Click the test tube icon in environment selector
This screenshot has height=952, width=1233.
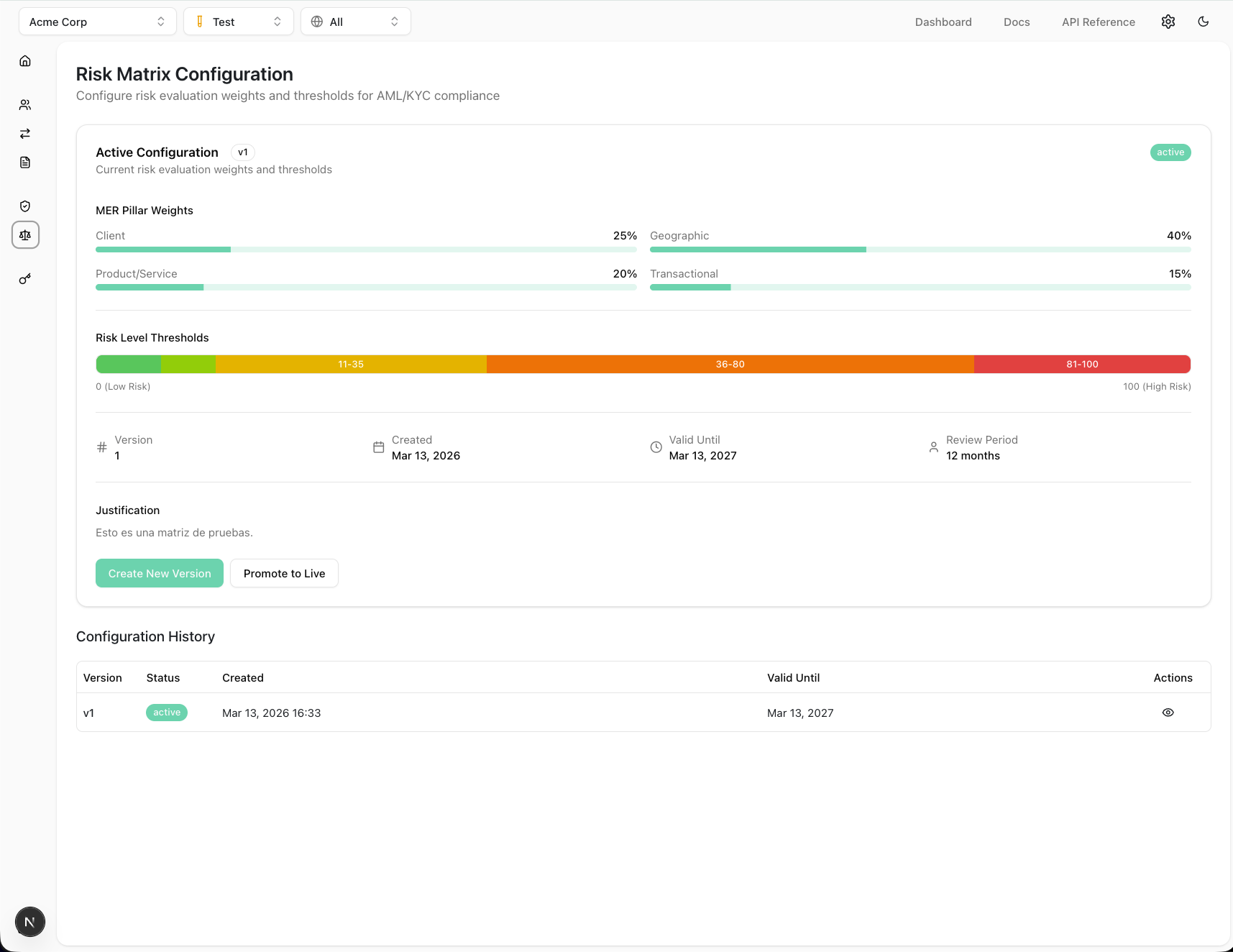pyautogui.click(x=200, y=22)
